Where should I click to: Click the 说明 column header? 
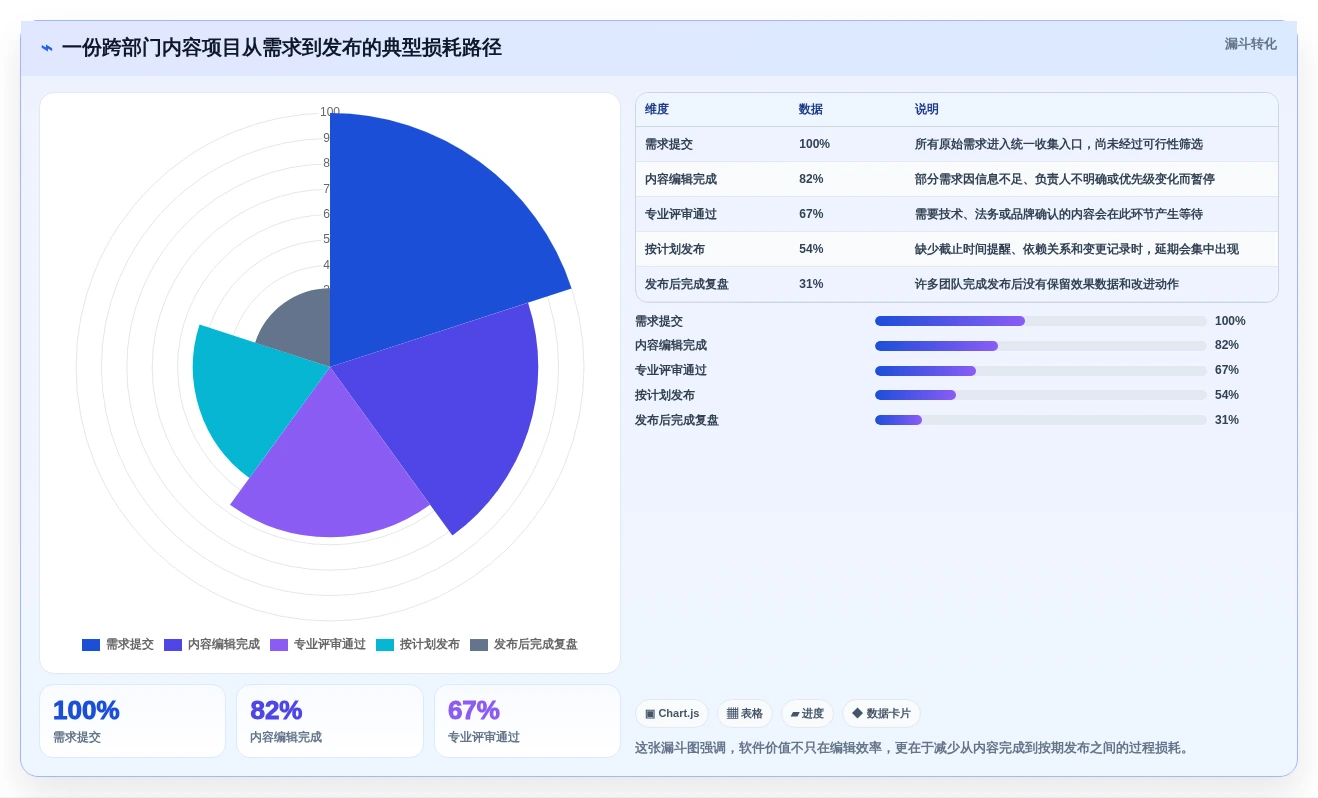(927, 110)
